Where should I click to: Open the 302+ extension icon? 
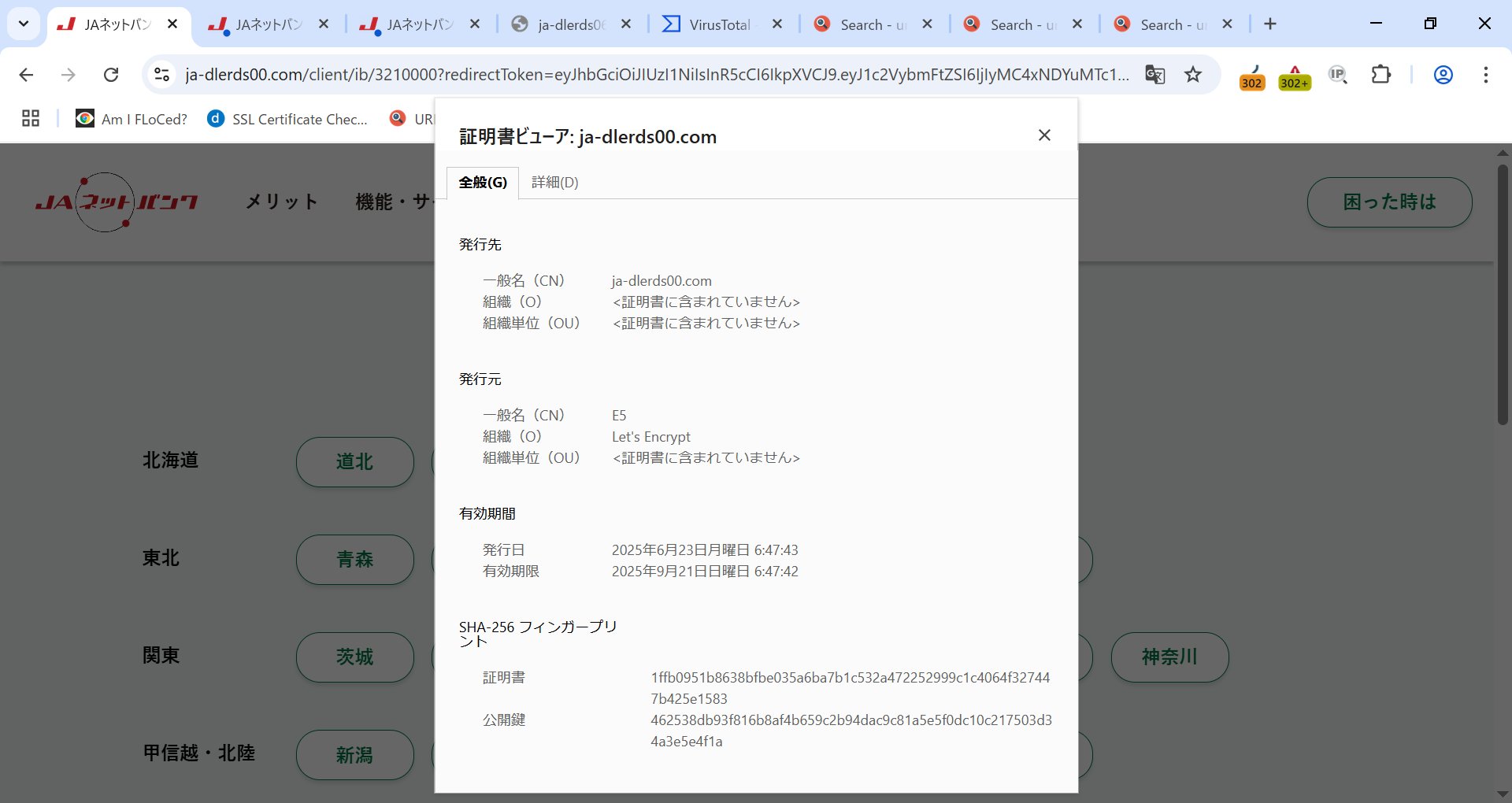(1295, 77)
